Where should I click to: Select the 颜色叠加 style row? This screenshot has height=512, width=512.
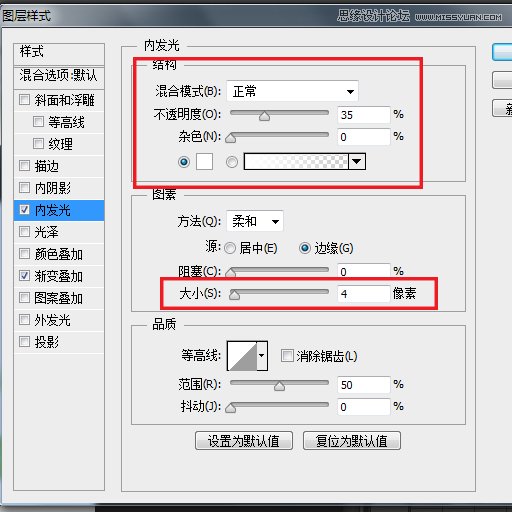click(x=59, y=254)
